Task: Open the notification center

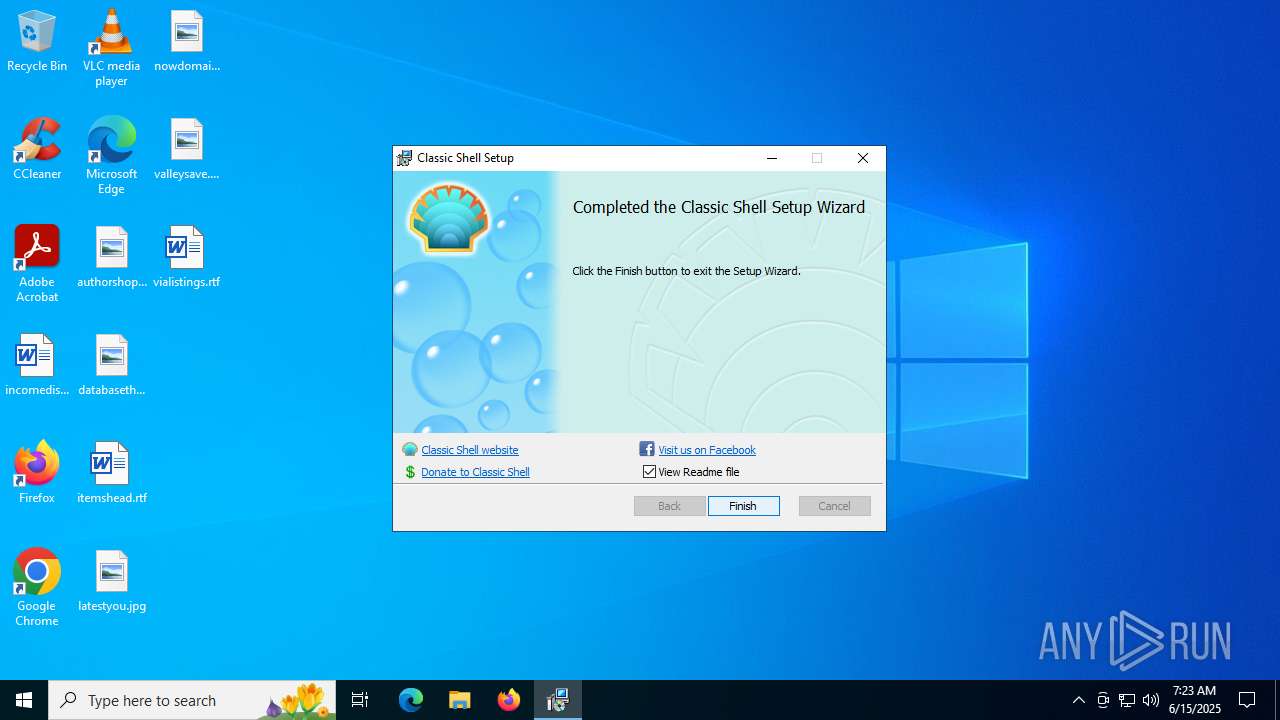Action: 1247,700
